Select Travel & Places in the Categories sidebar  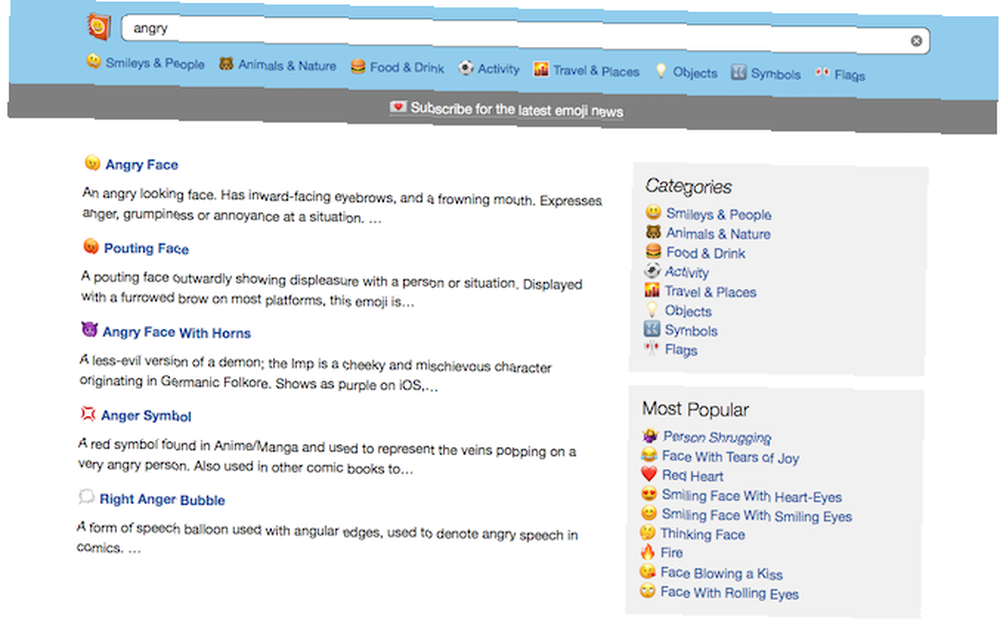(x=710, y=292)
